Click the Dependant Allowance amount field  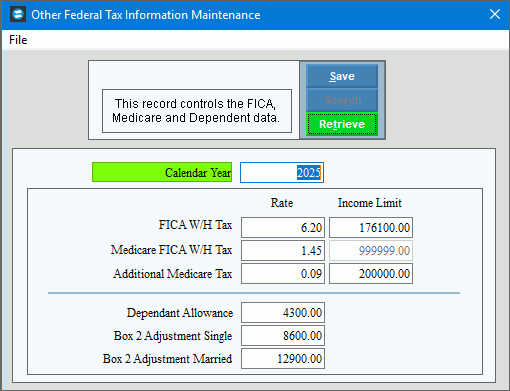283,313
